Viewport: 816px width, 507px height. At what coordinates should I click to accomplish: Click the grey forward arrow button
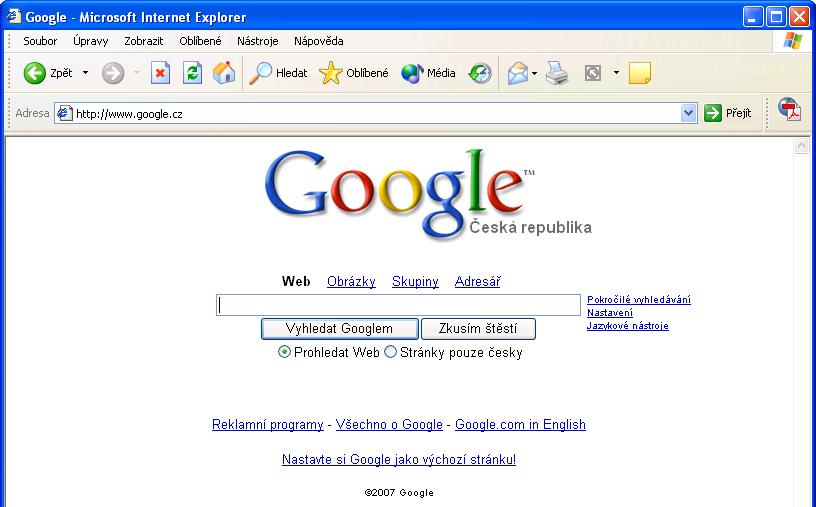point(113,73)
